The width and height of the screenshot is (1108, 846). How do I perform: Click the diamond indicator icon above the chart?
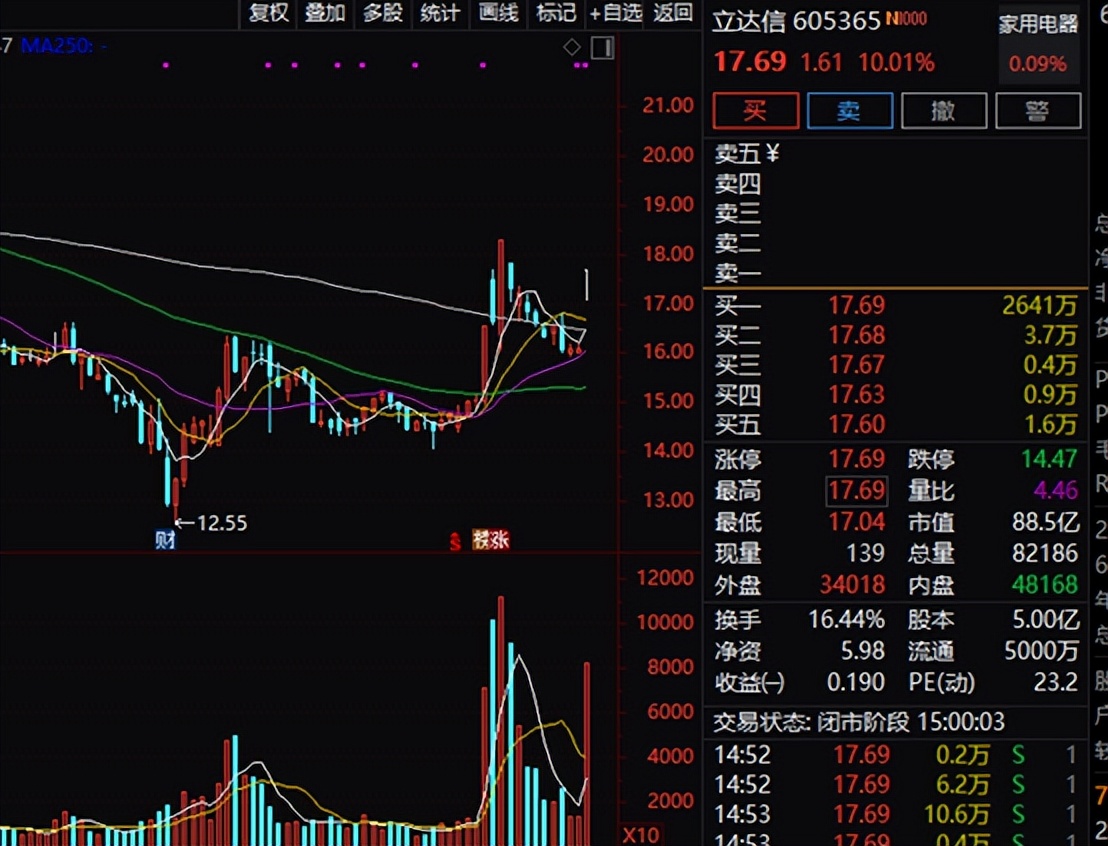572,47
